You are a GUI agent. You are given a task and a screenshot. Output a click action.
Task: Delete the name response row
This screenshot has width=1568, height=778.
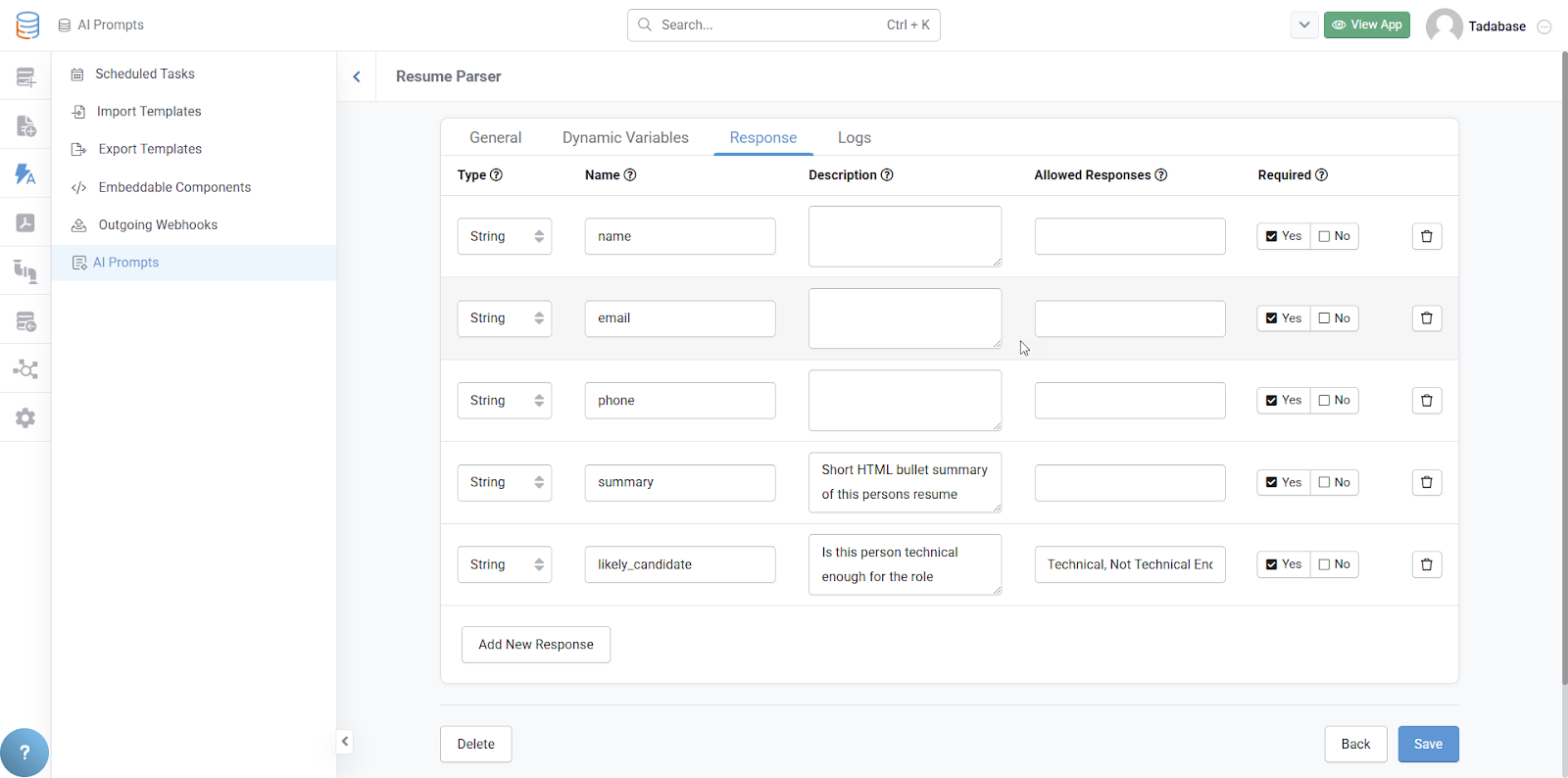[1427, 236]
